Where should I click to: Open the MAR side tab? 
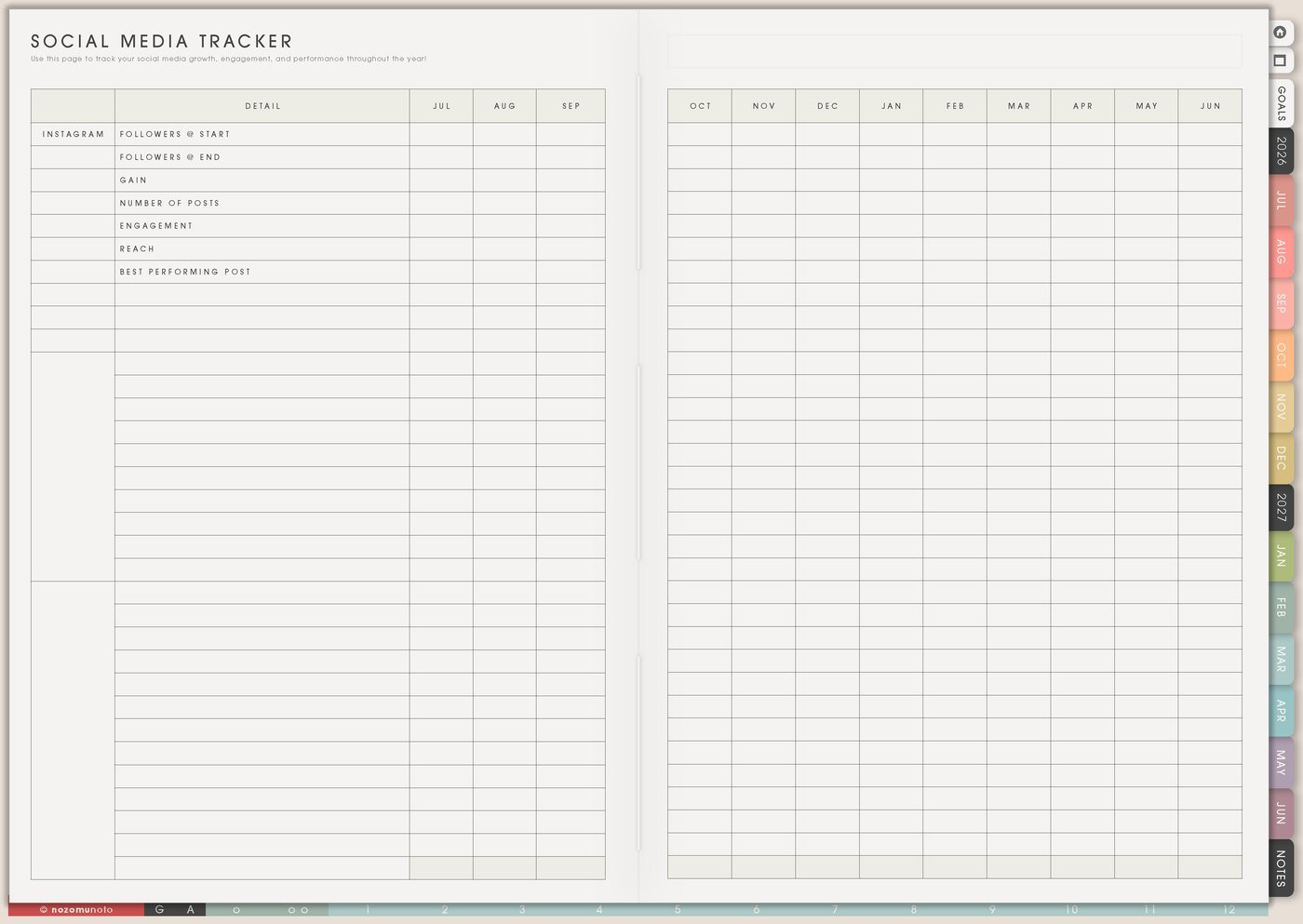pos(1281,660)
